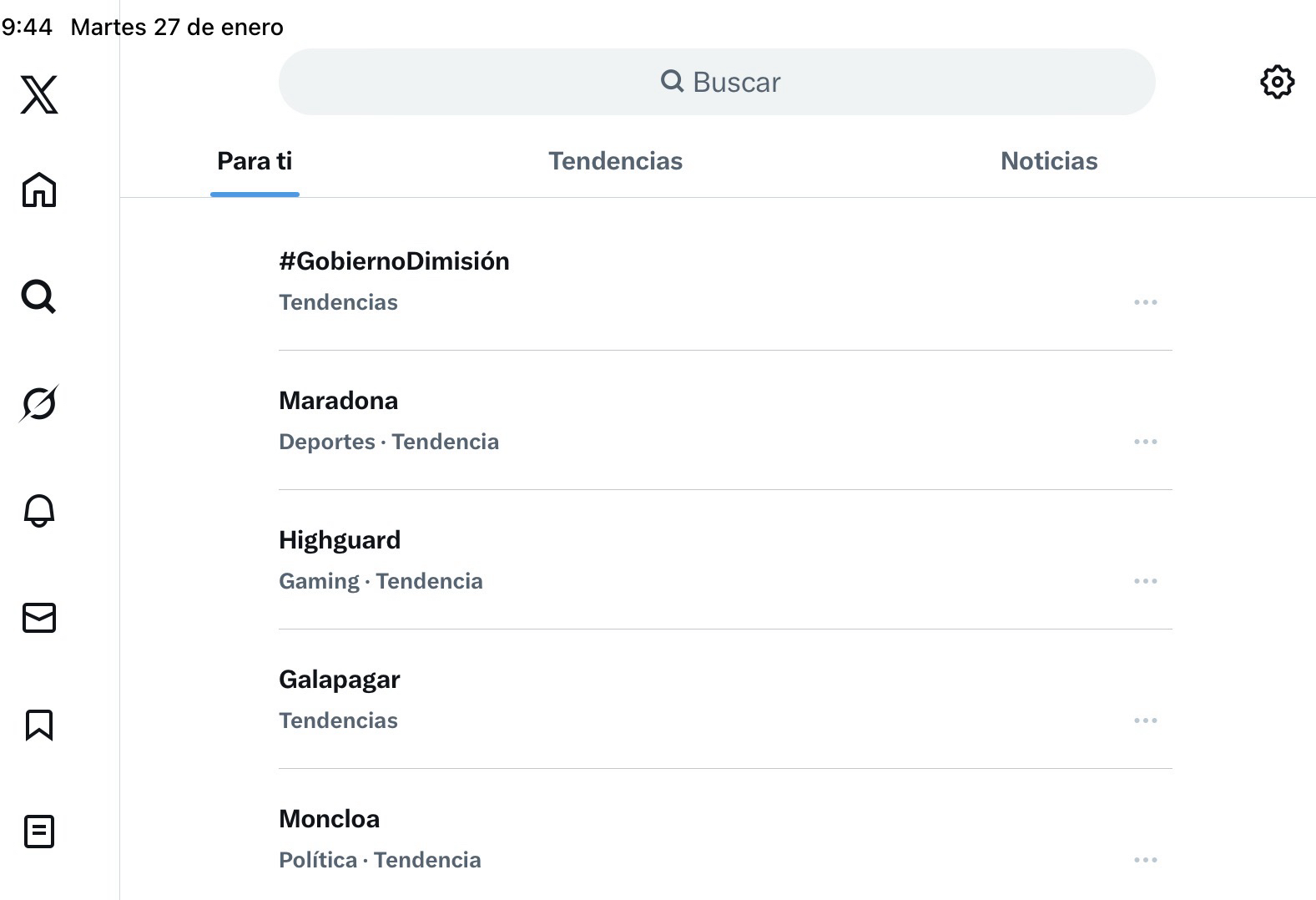
Task: Open Notifications bell icon
Action: [x=39, y=510]
